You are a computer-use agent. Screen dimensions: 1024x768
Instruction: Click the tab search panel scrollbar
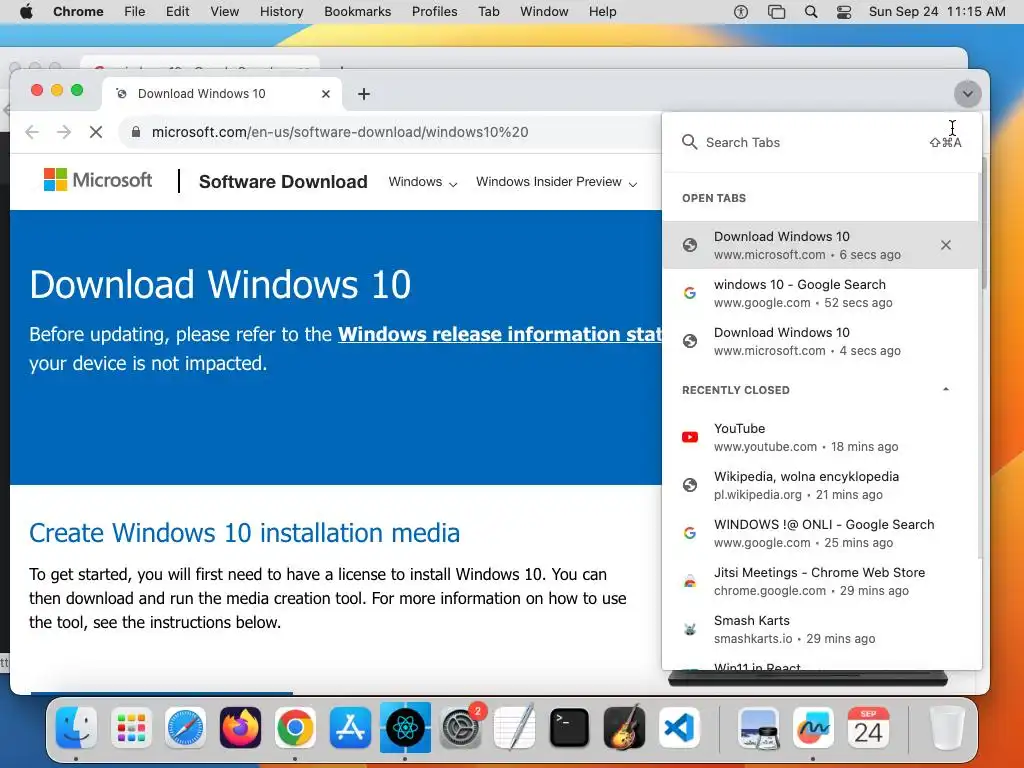(980, 366)
